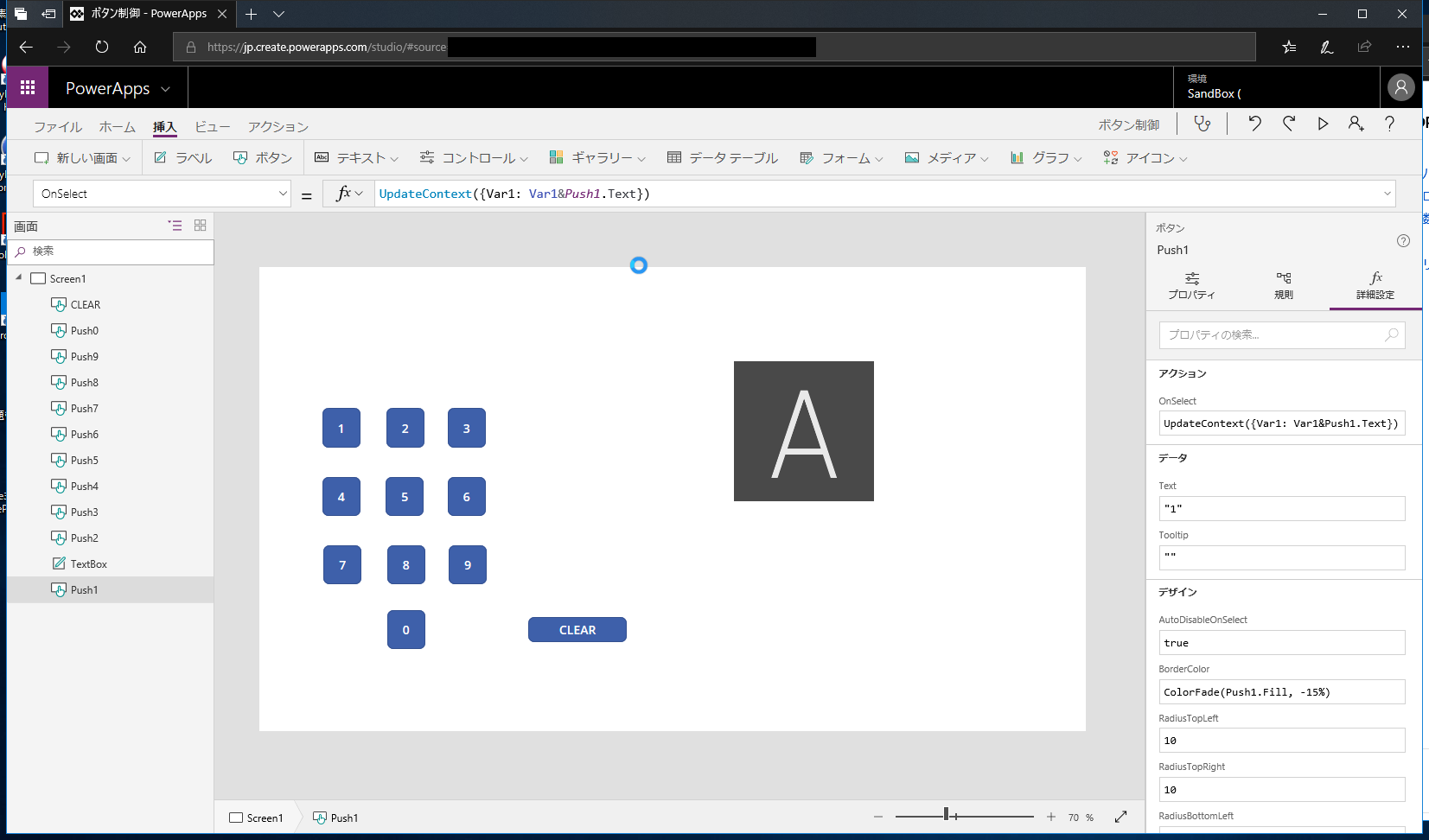Collapse the Screen1 tree node
The width and height of the screenshot is (1429, 840).
[x=17, y=277]
